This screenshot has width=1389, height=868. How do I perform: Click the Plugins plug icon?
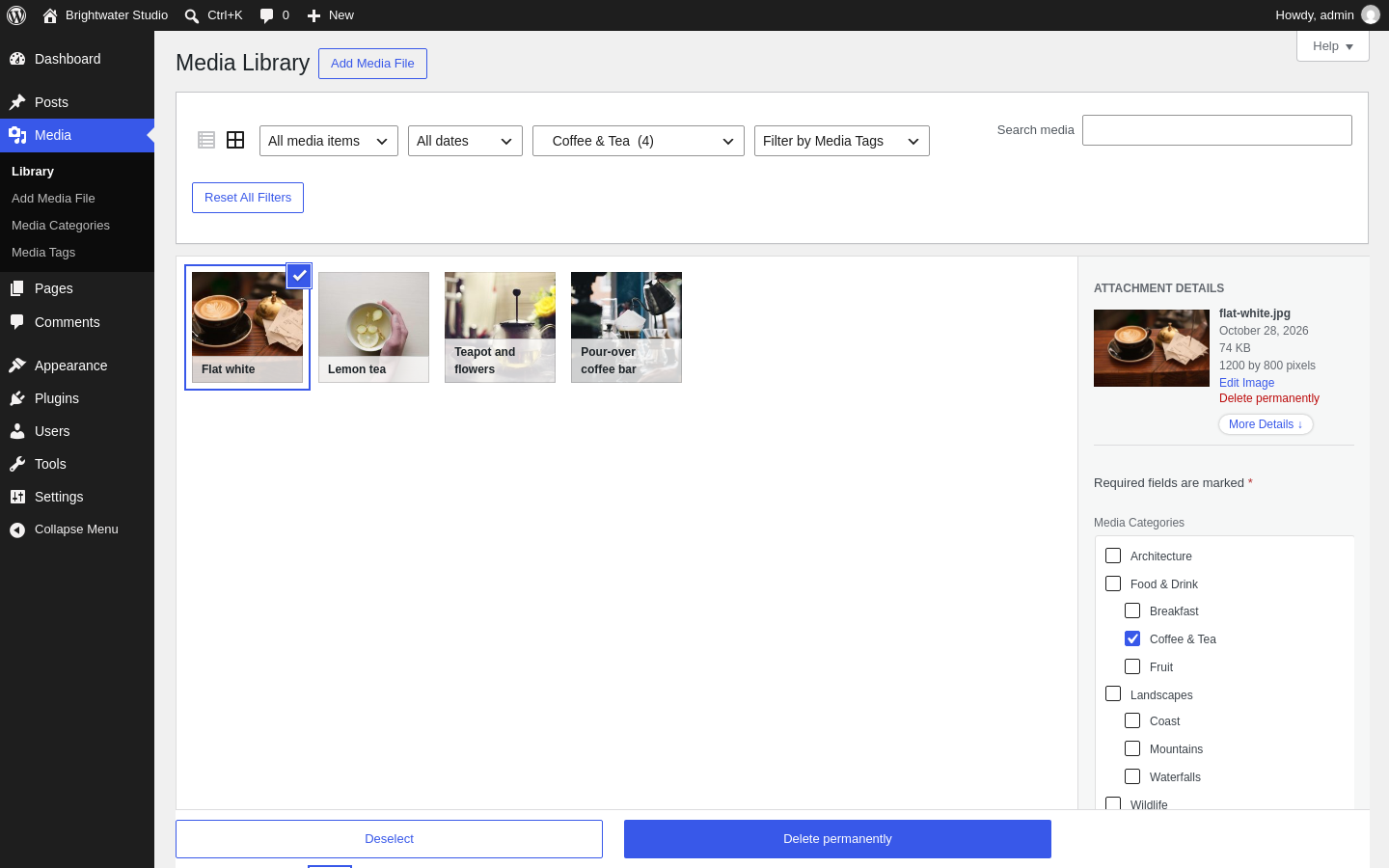(17, 398)
